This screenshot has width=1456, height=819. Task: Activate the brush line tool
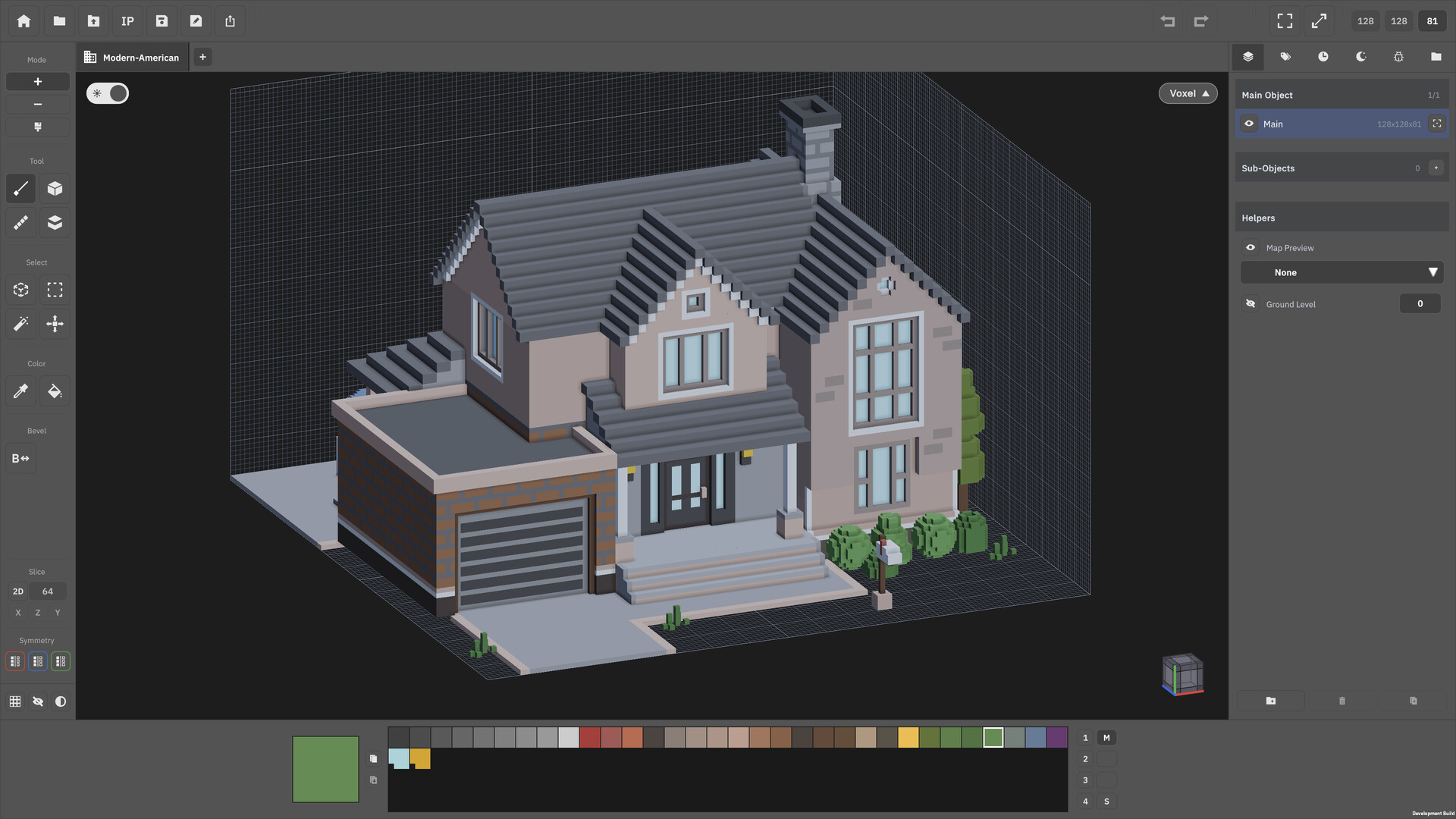point(20,189)
